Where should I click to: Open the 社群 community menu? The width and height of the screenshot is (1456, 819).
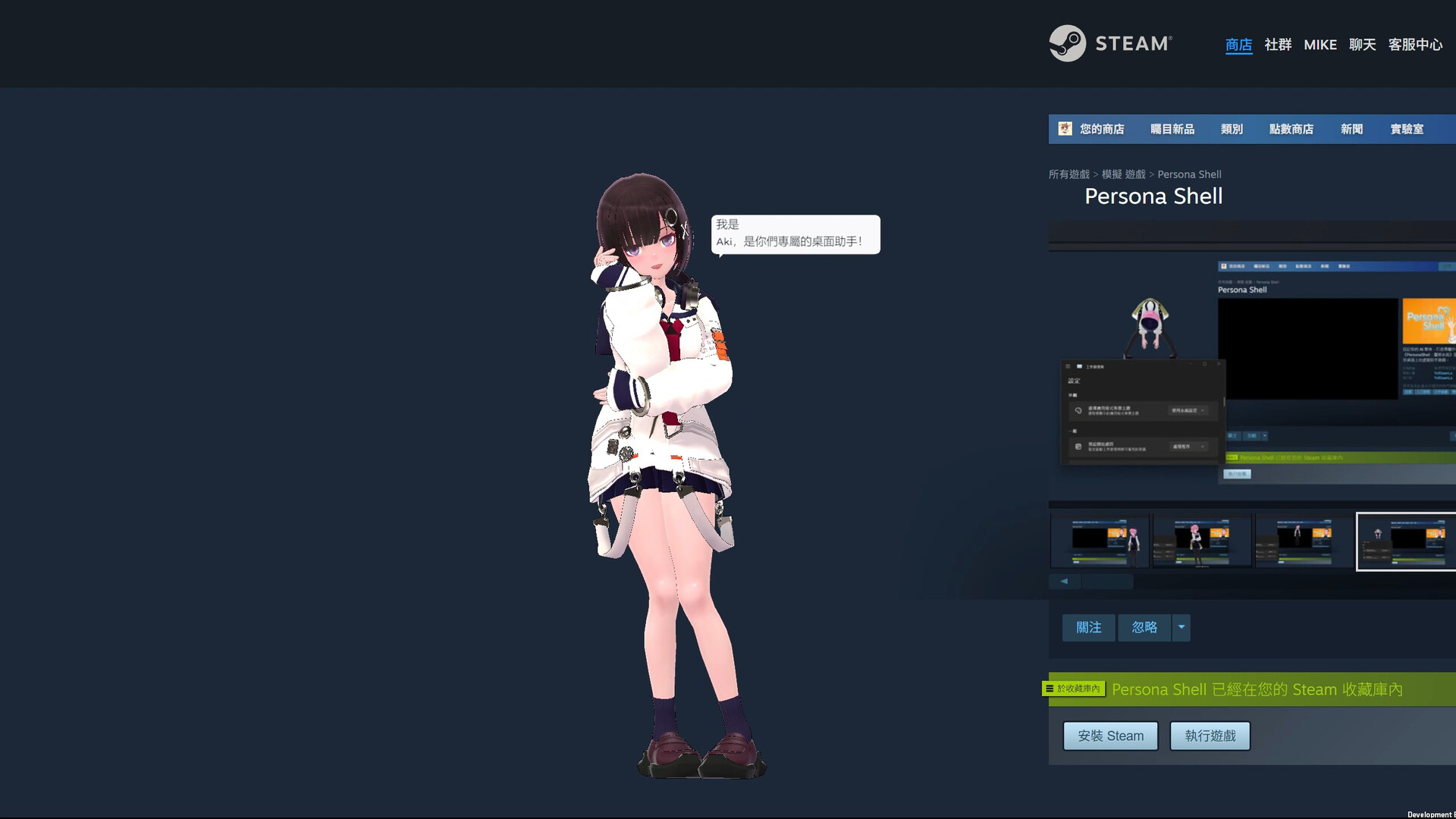pos(1278,45)
